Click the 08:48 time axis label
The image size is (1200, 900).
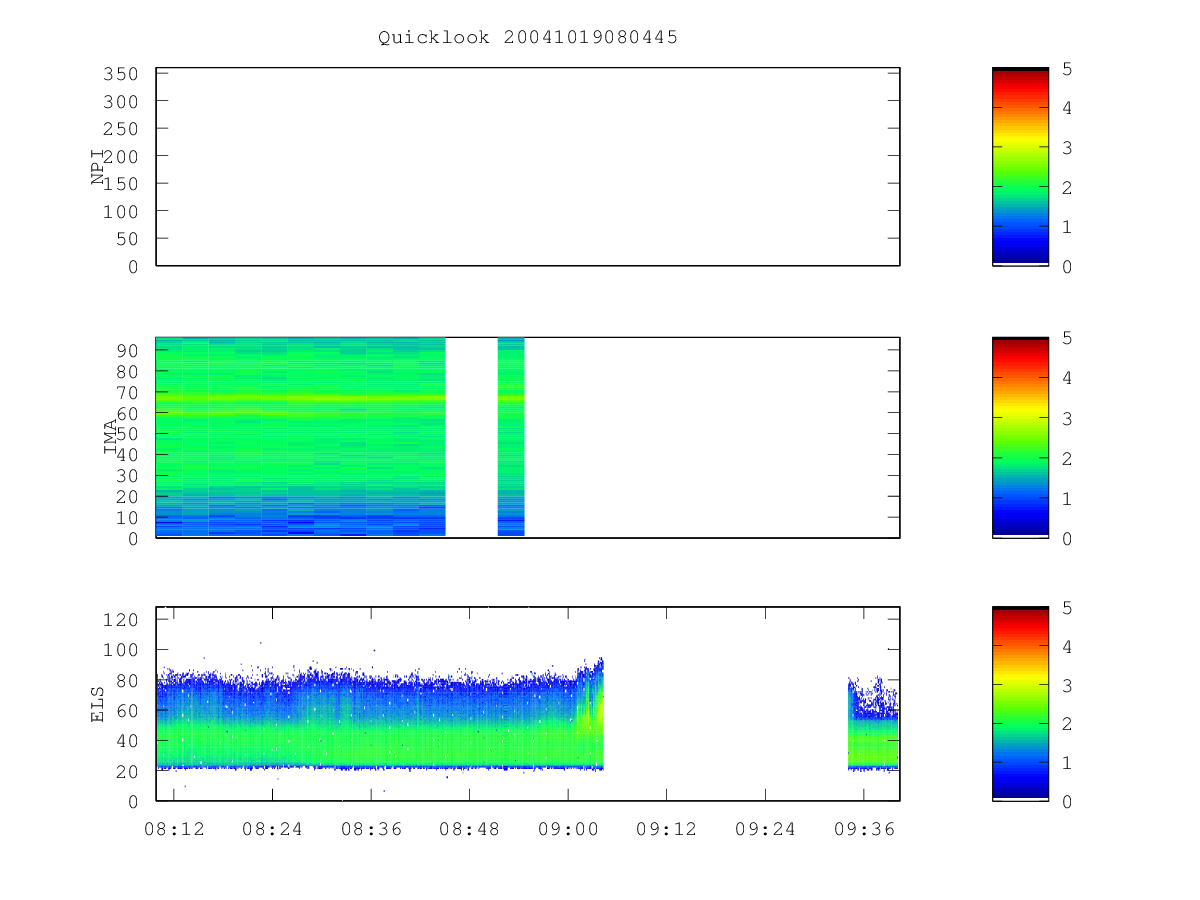pos(470,828)
